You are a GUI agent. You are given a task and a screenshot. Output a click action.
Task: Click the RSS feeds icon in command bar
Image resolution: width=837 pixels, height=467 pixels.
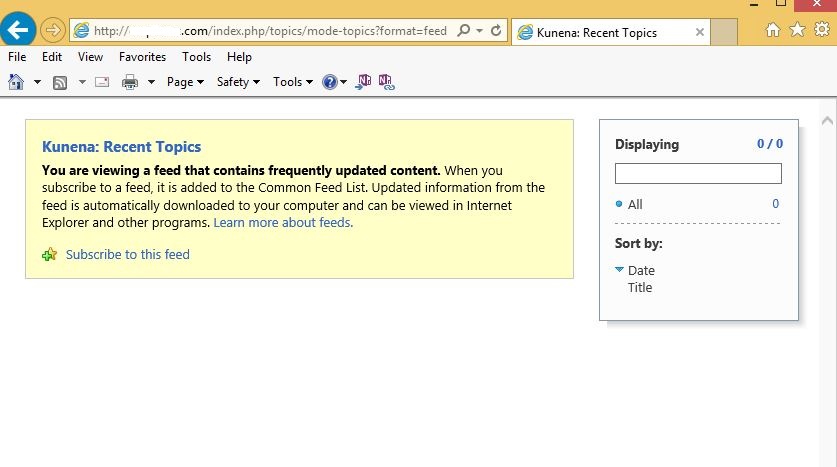[x=60, y=82]
